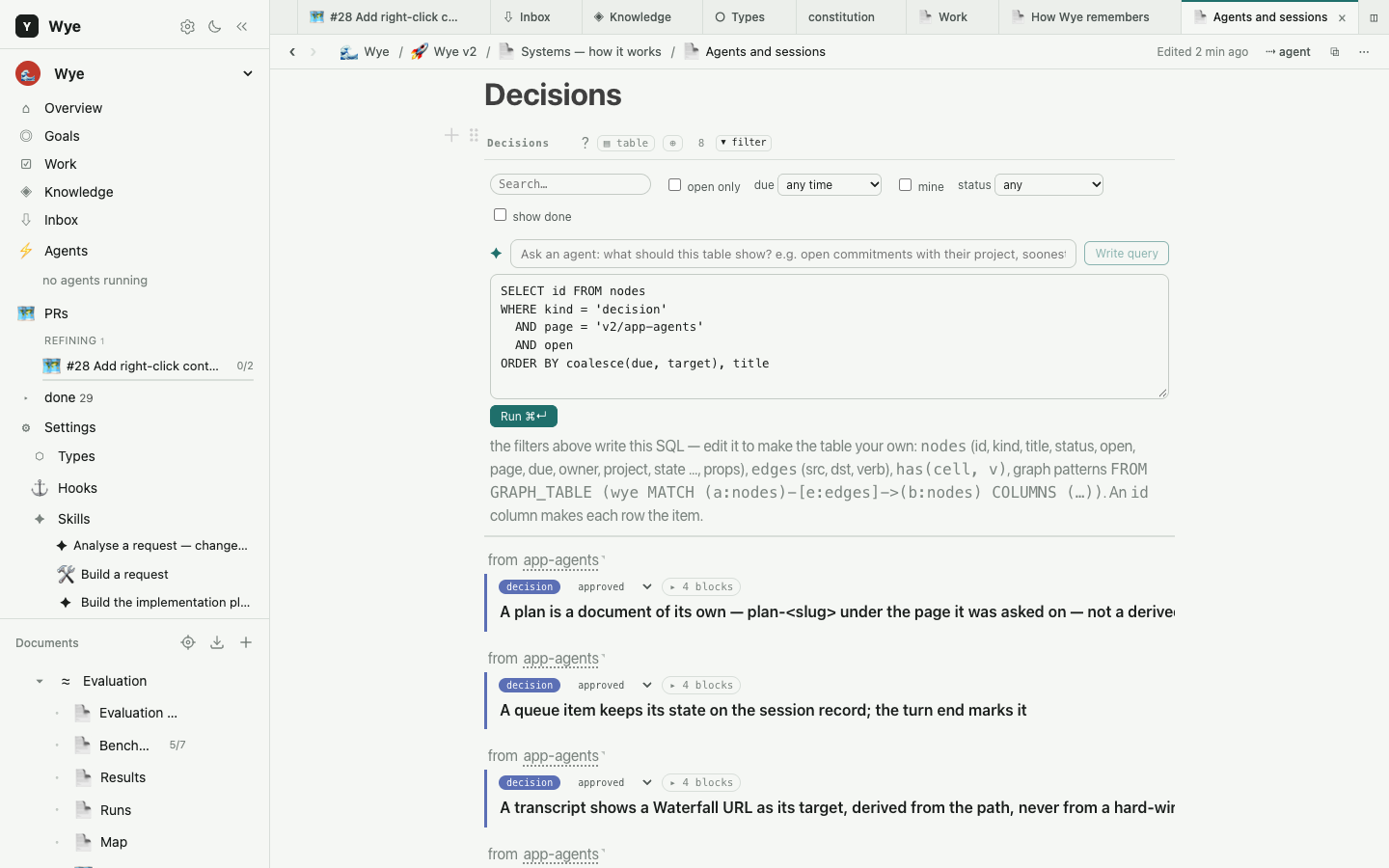Collapse the filter toggle
Image resolution: width=1389 pixels, height=868 pixels.
(744, 143)
